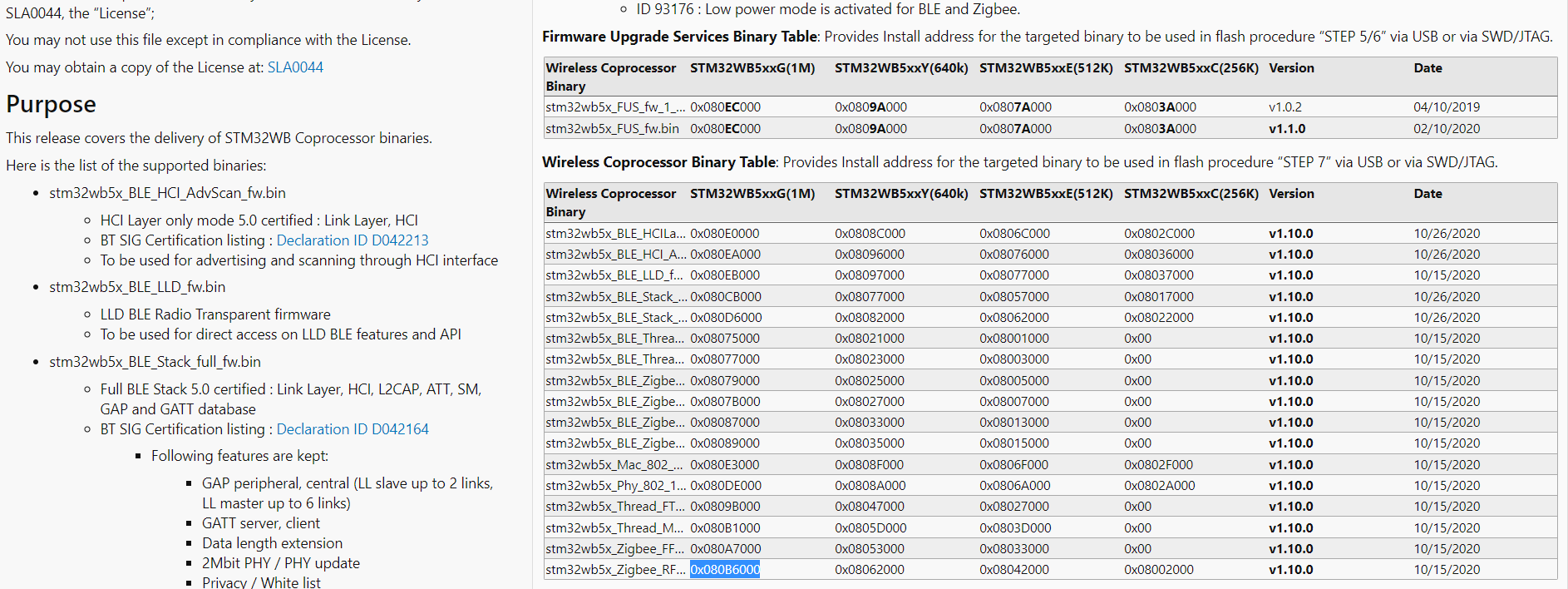Image resolution: width=1568 pixels, height=589 pixels.
Task: Click stm32wb5x_BLE_Stack_full_fw.bin list item
Action: (x=155, y=362)
